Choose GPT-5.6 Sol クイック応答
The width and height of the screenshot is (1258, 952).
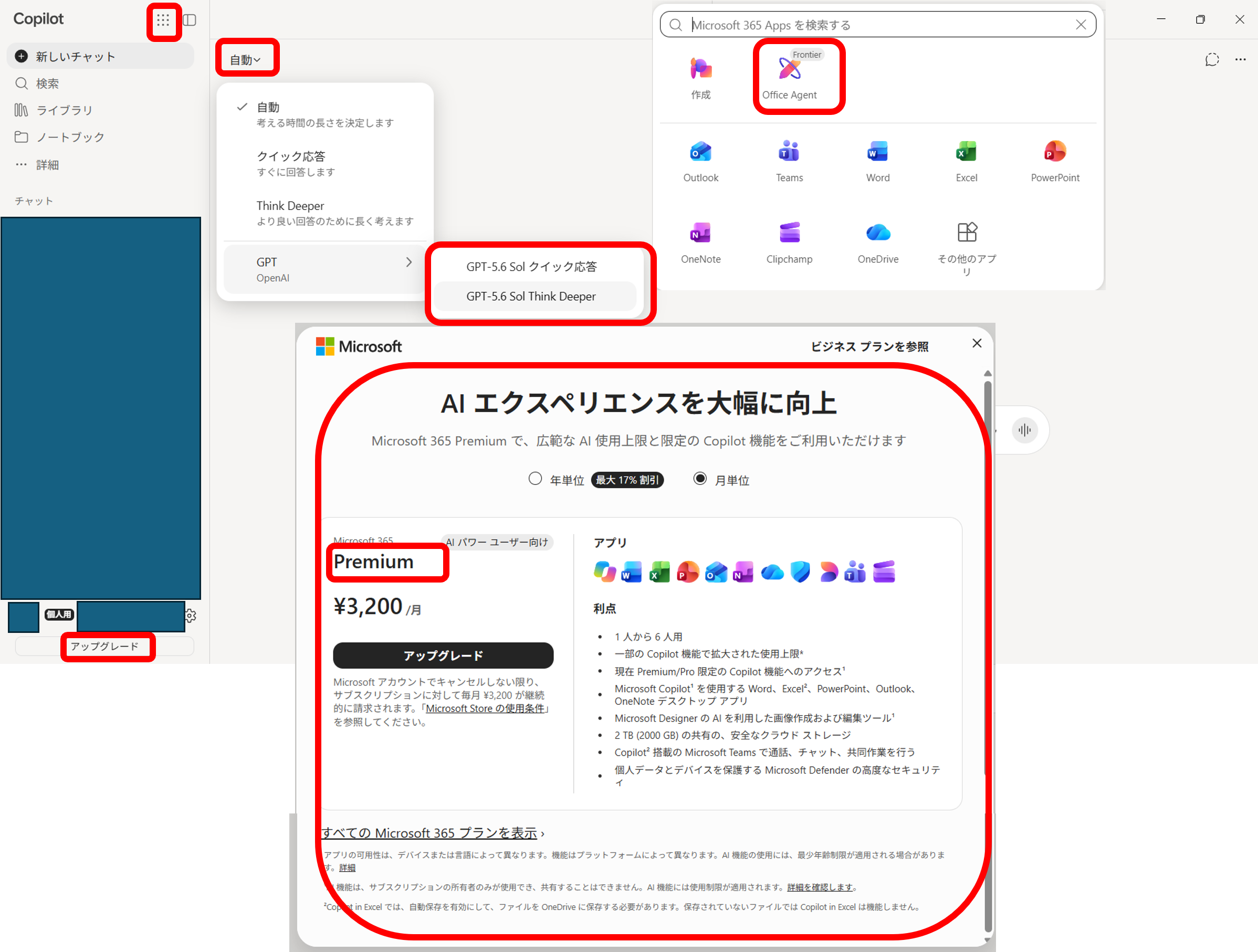coord(534,267)
